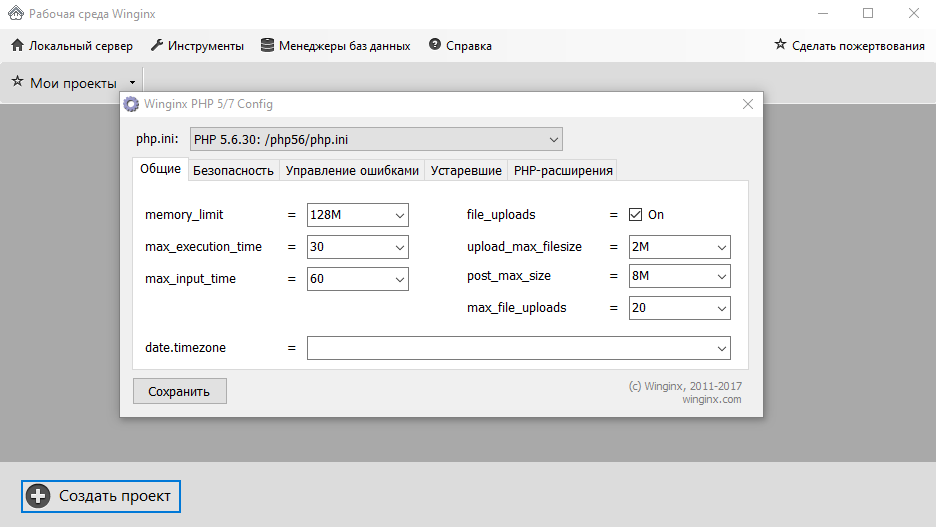Viewport: 936px width, 527px height.
Task: Open the winginx.com link
Action: pos(712,399)
